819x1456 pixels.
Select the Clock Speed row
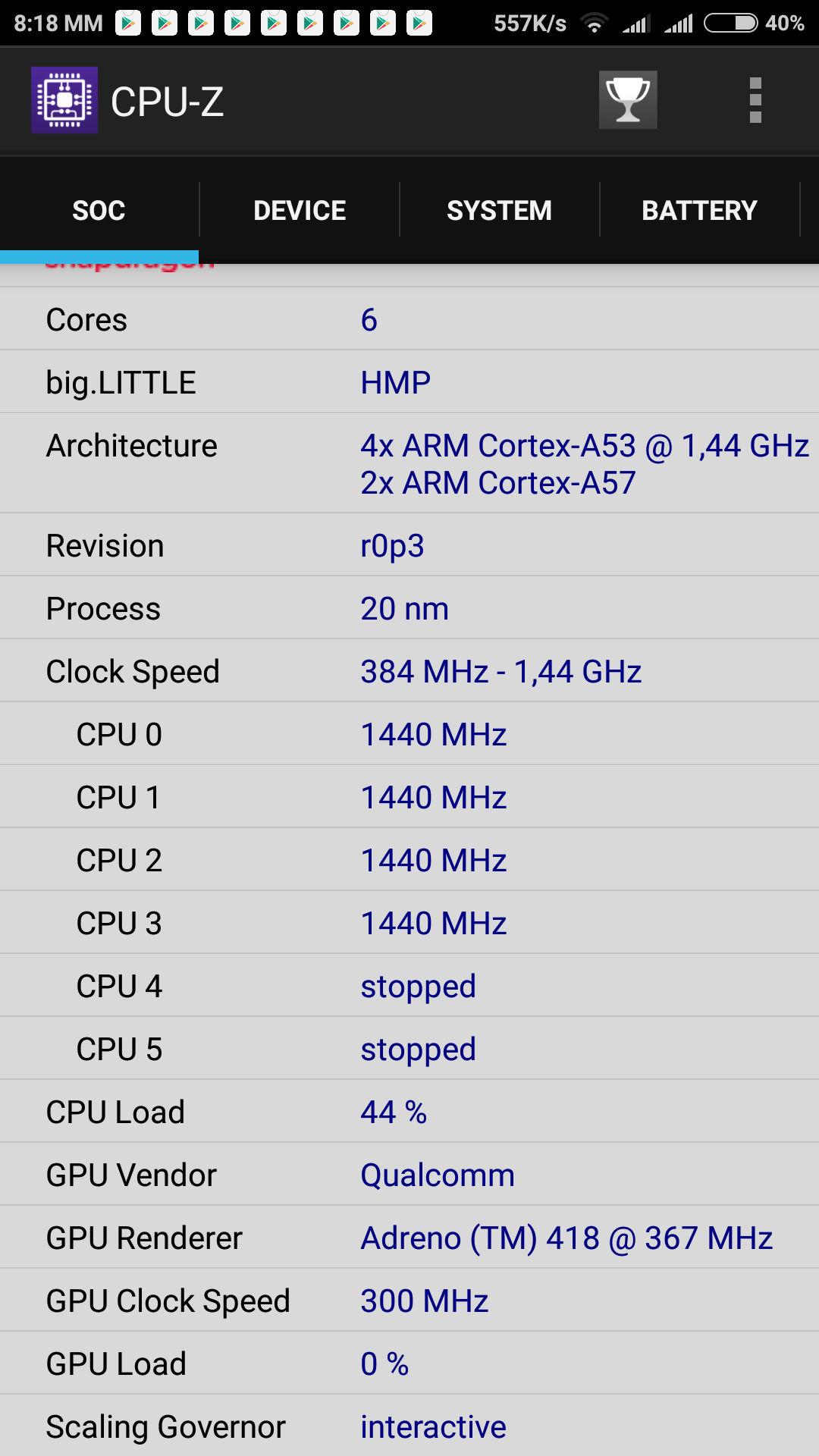[409, 671]
